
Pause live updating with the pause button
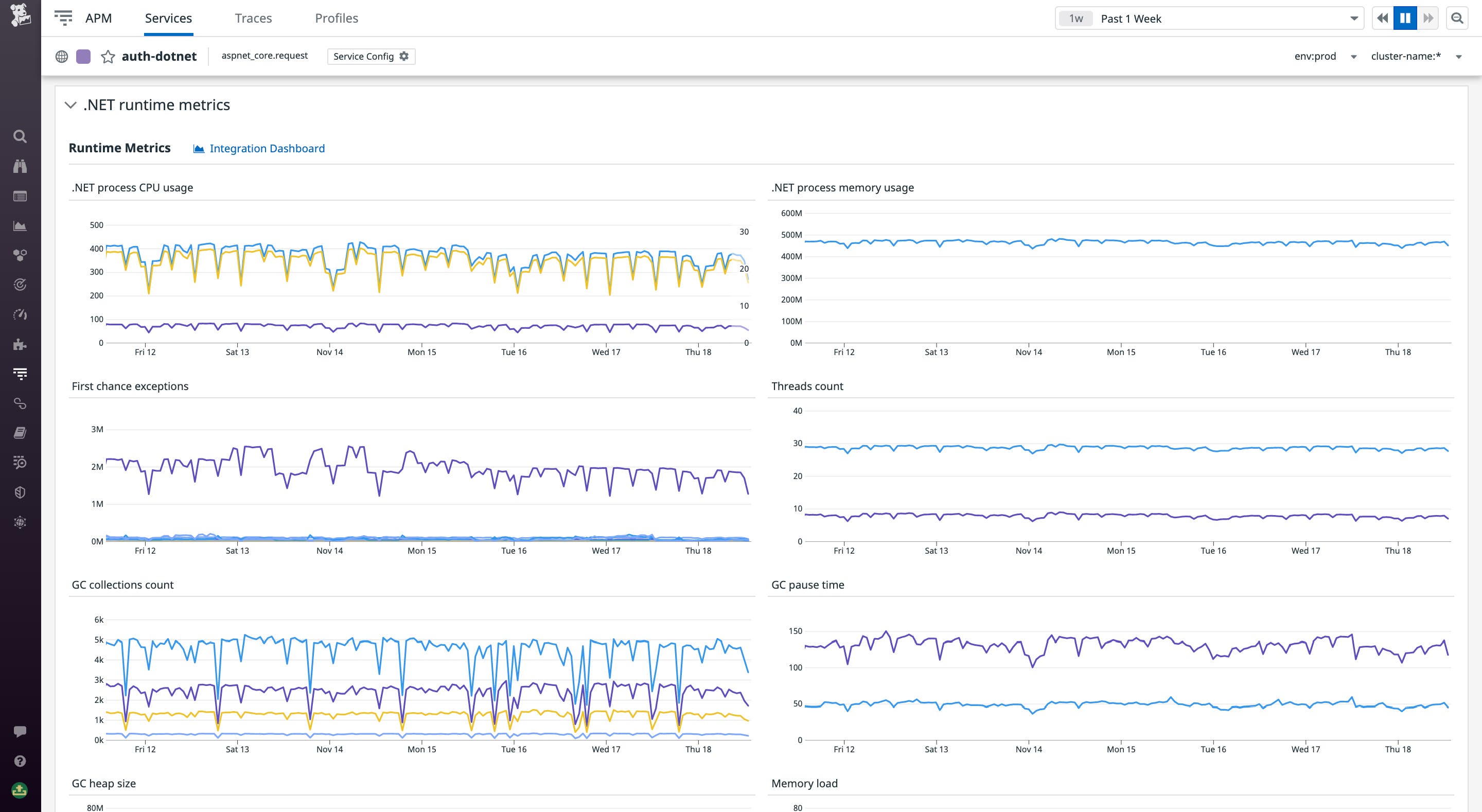(x=1405, y=18)
